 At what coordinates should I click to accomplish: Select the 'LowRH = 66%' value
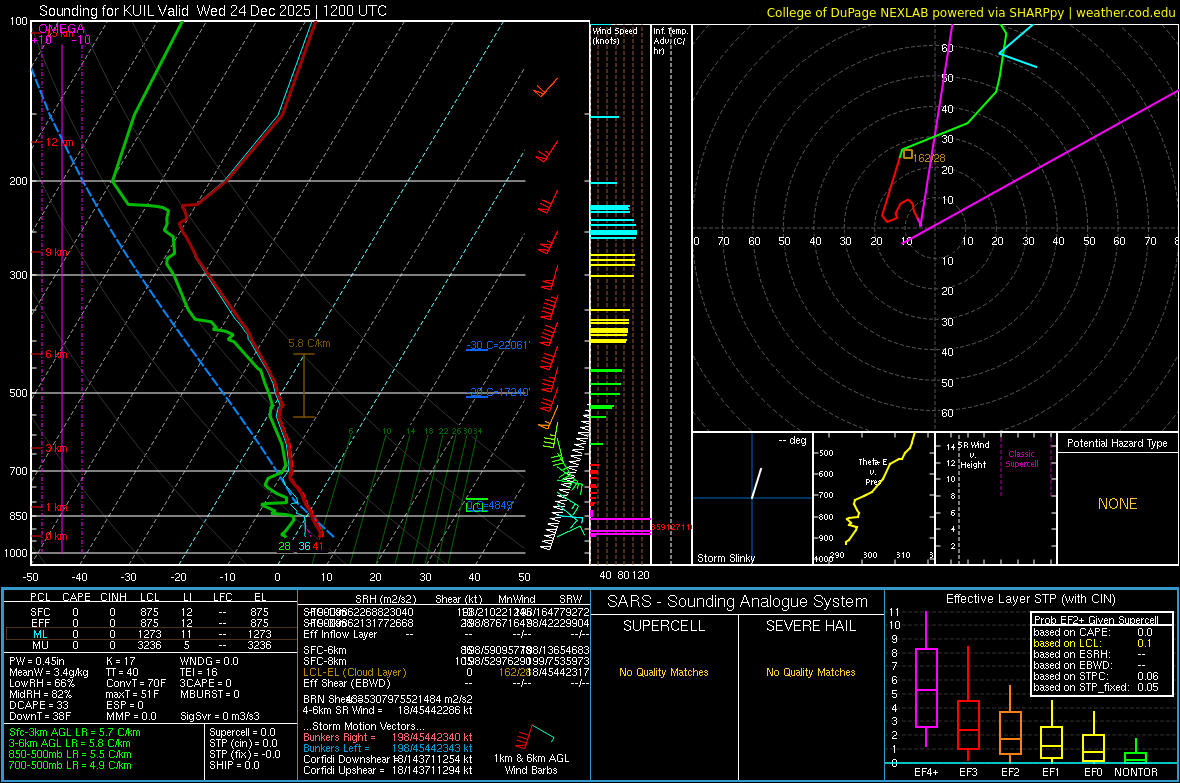41,683
